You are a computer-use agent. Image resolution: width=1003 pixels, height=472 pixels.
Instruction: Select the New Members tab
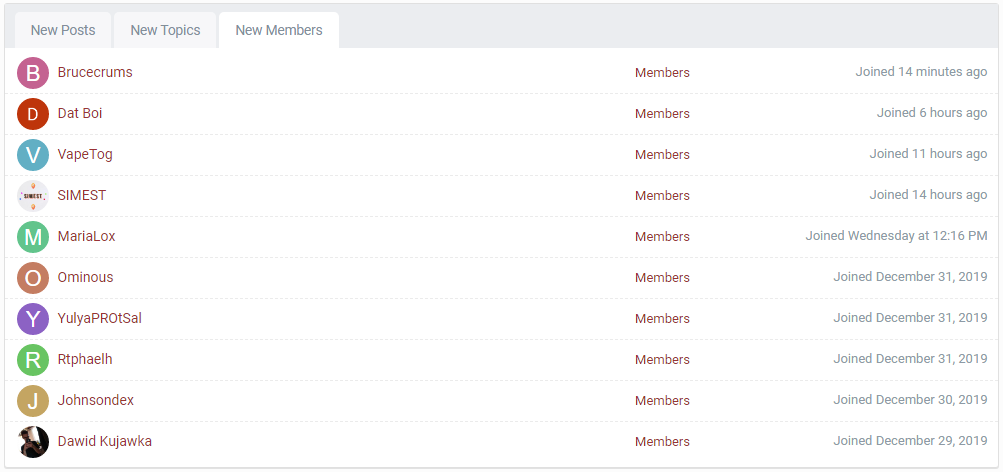(279, 30)
